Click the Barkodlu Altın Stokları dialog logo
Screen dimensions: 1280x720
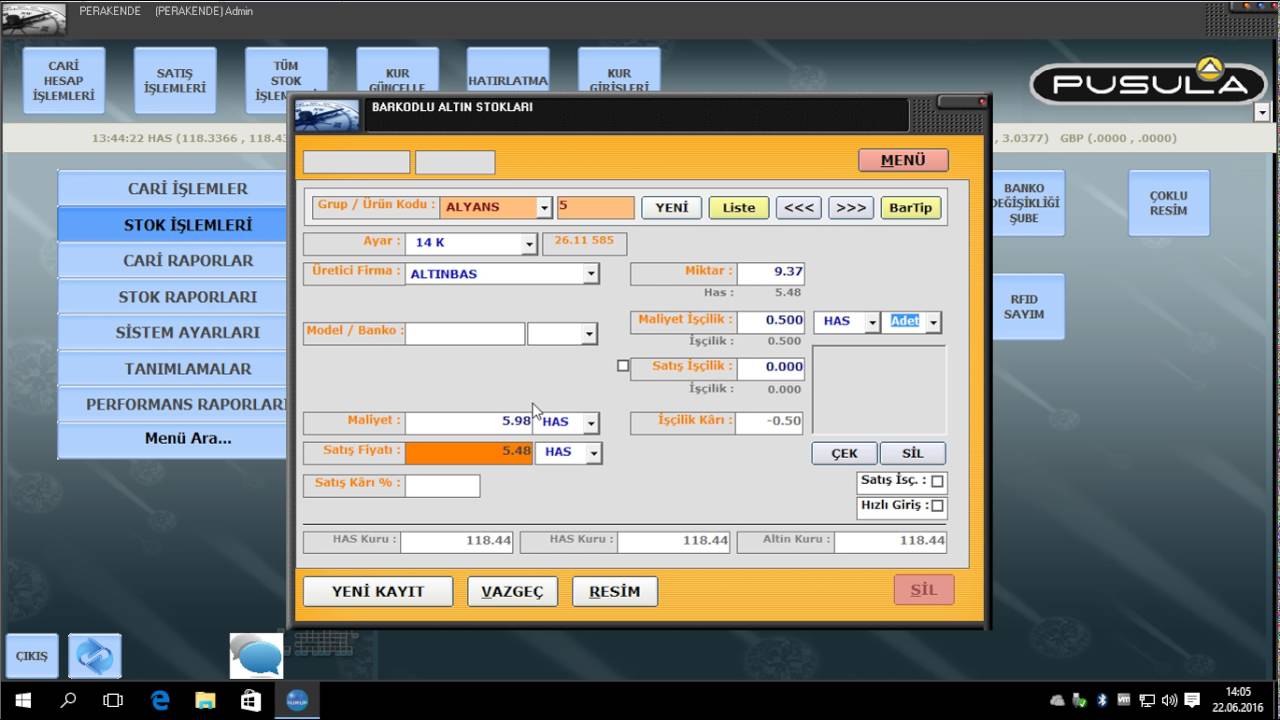click(x=327, y=115)
